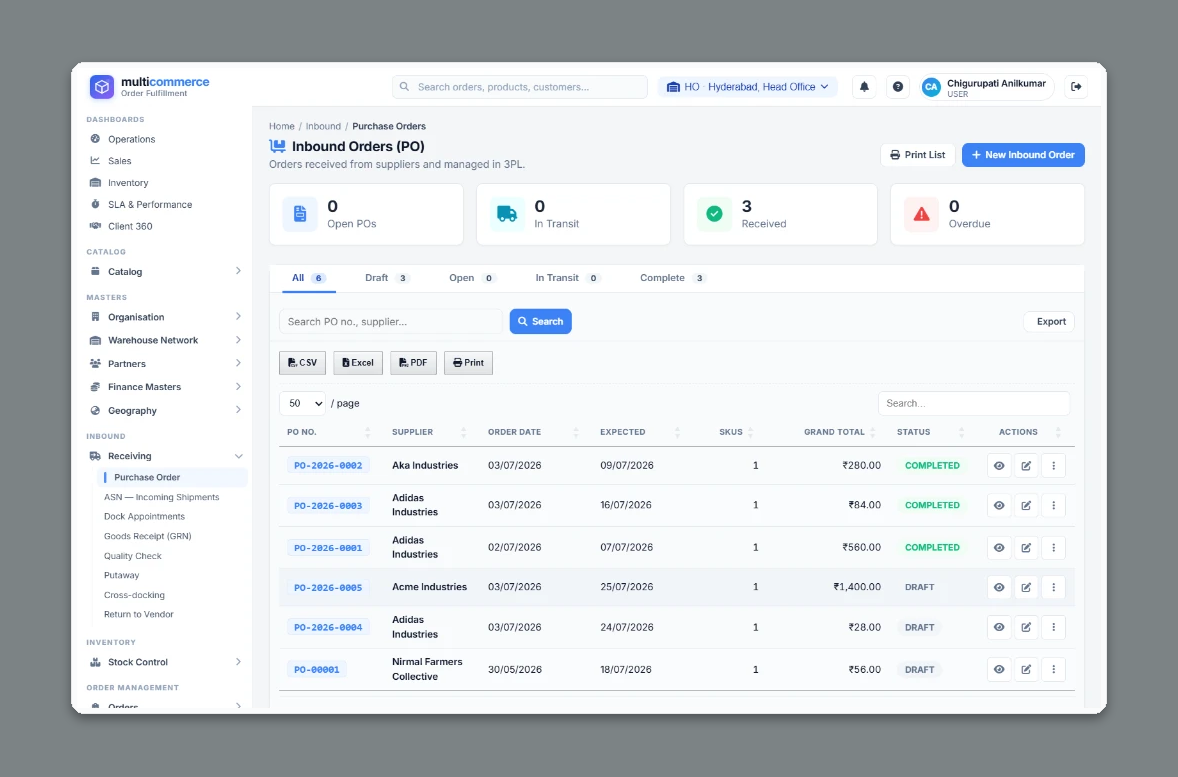This screenshot has height=777, width=1178.
Task: Open the Client 360 dashboard
Action: pyautogui.click(x=130, y=226)
